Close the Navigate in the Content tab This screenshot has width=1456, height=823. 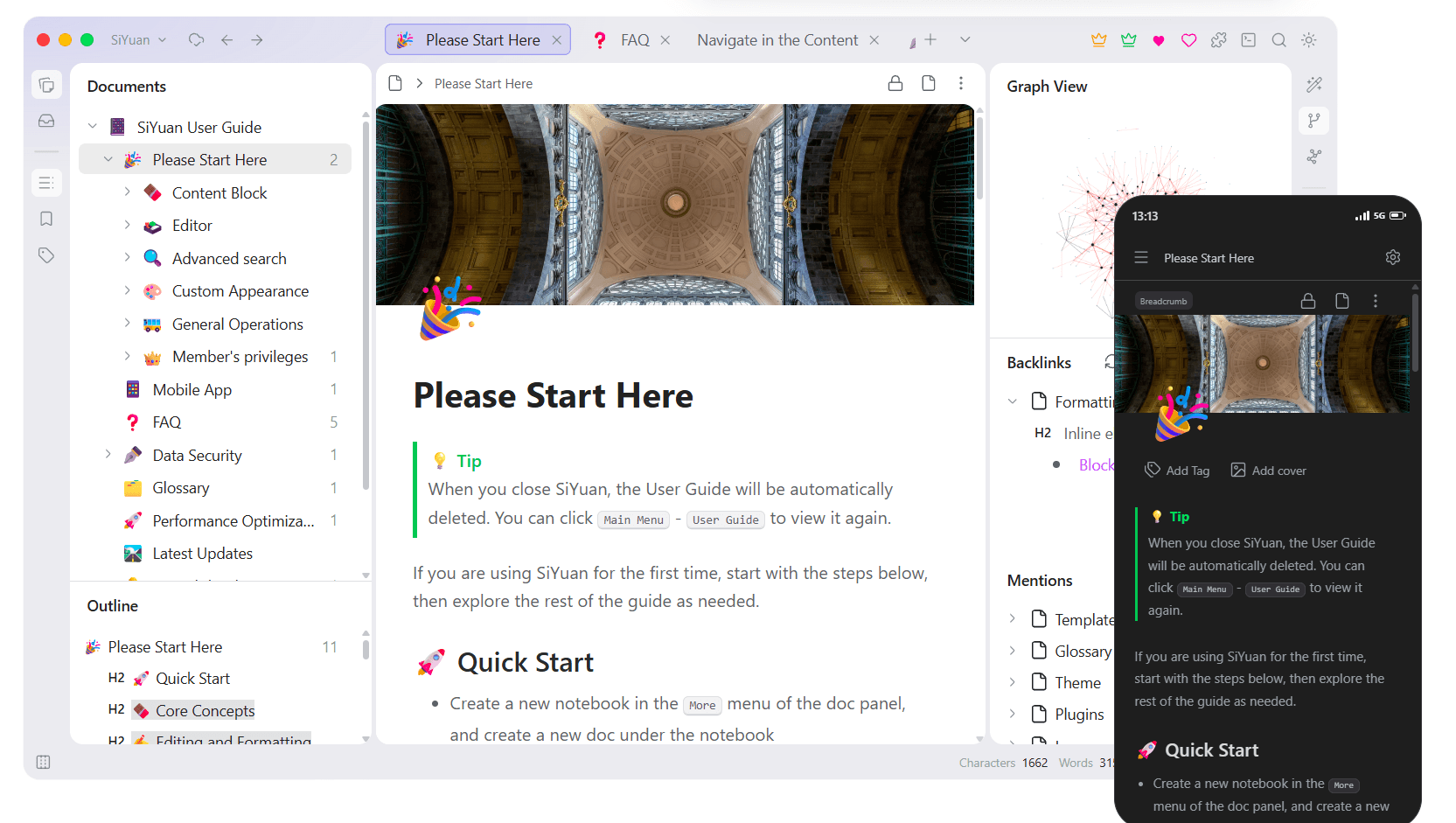[x=874, y=40]
